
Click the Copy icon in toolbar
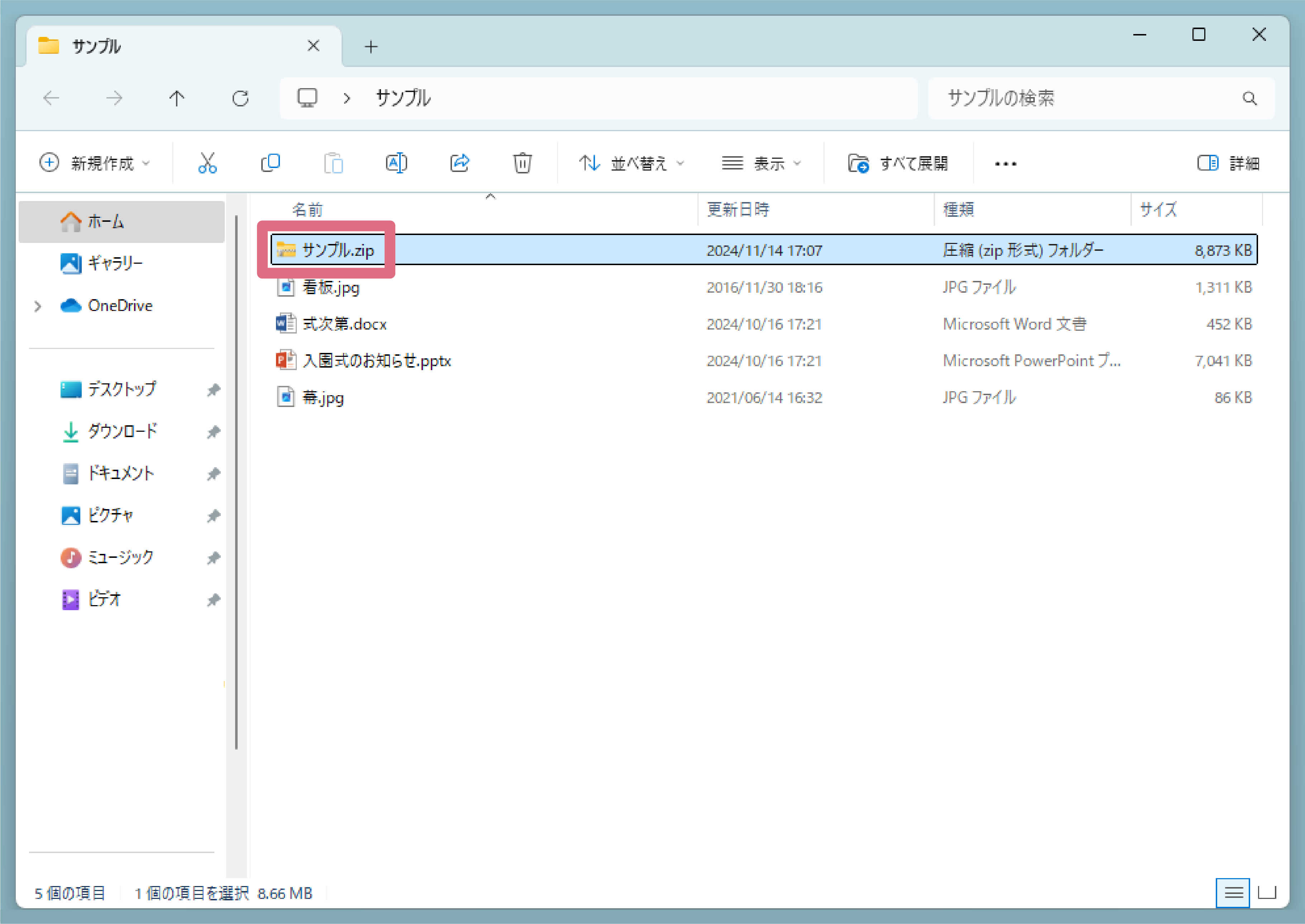270,163
